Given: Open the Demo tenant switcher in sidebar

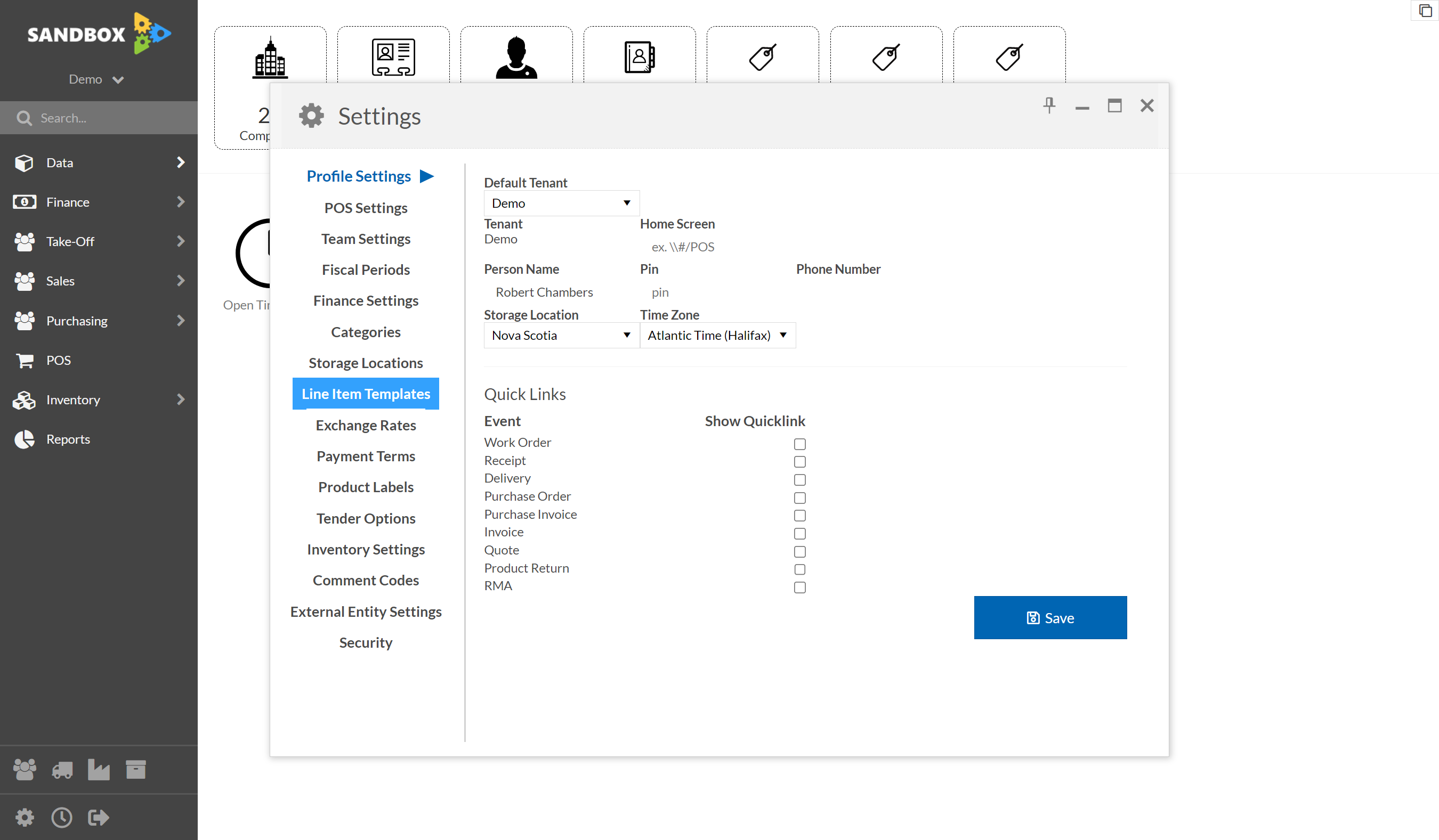Looking at the screenshot, I should tap(96, 79).
